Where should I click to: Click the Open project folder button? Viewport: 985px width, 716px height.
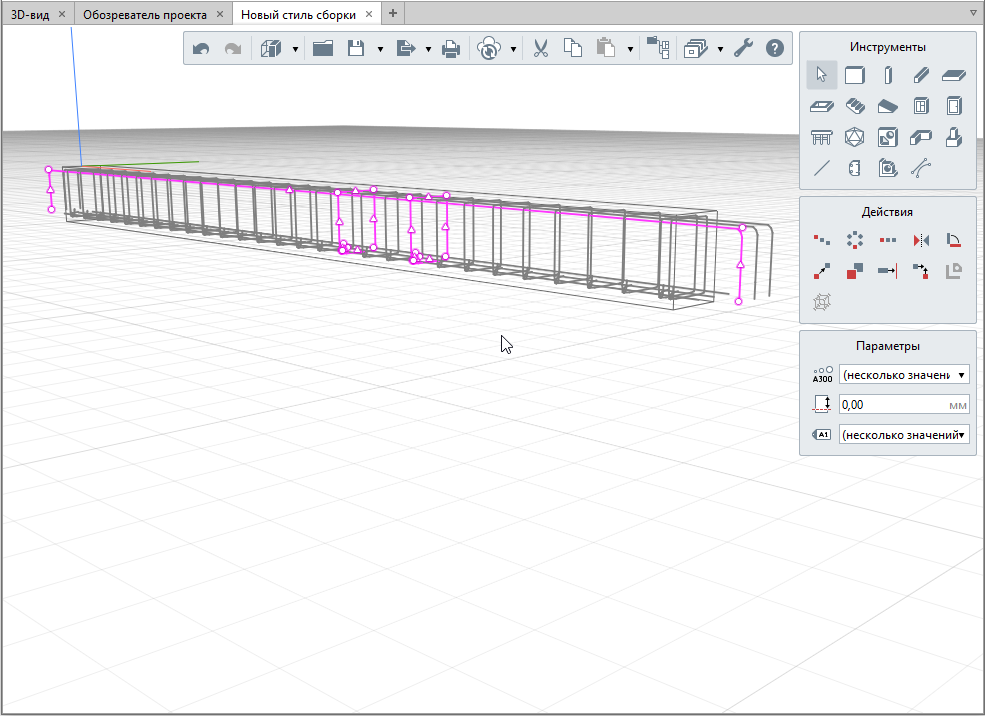[323, 48]
